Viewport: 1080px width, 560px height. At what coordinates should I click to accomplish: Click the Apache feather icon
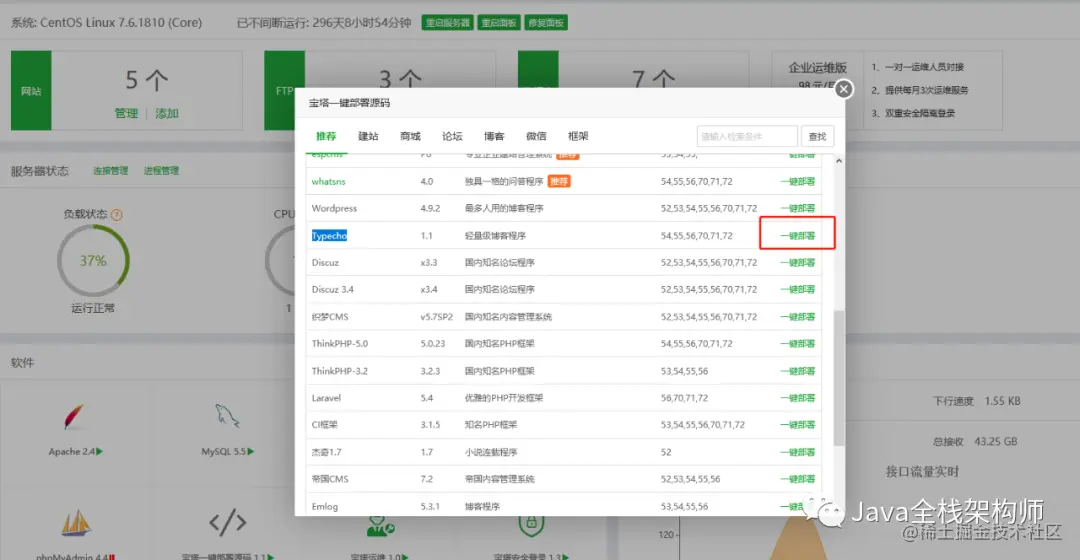pos(74,417)
